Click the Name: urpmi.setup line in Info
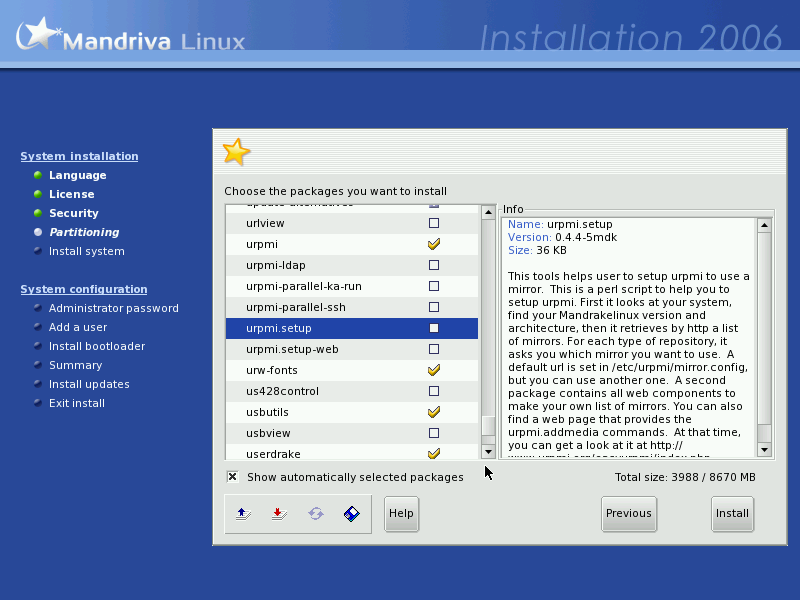Image resolution: width=800 pixels, height=600 pixels. point(560,224)
